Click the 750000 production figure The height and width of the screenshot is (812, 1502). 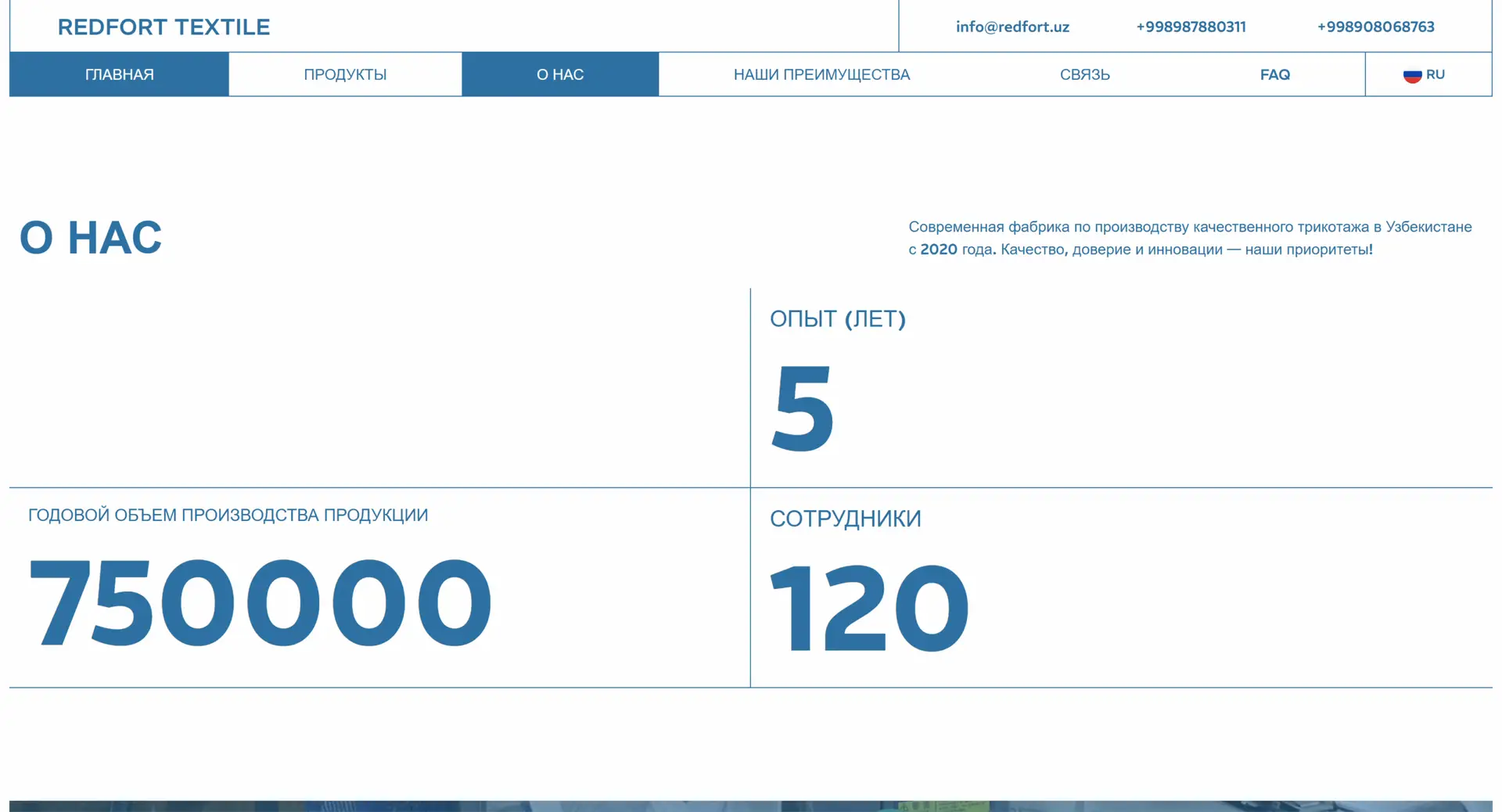[260, 603]
